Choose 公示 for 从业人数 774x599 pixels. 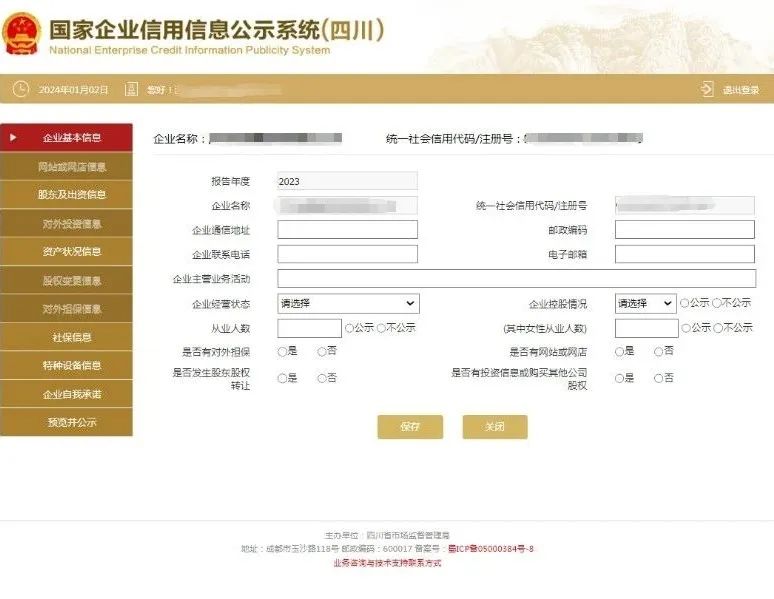pos(350,327)
